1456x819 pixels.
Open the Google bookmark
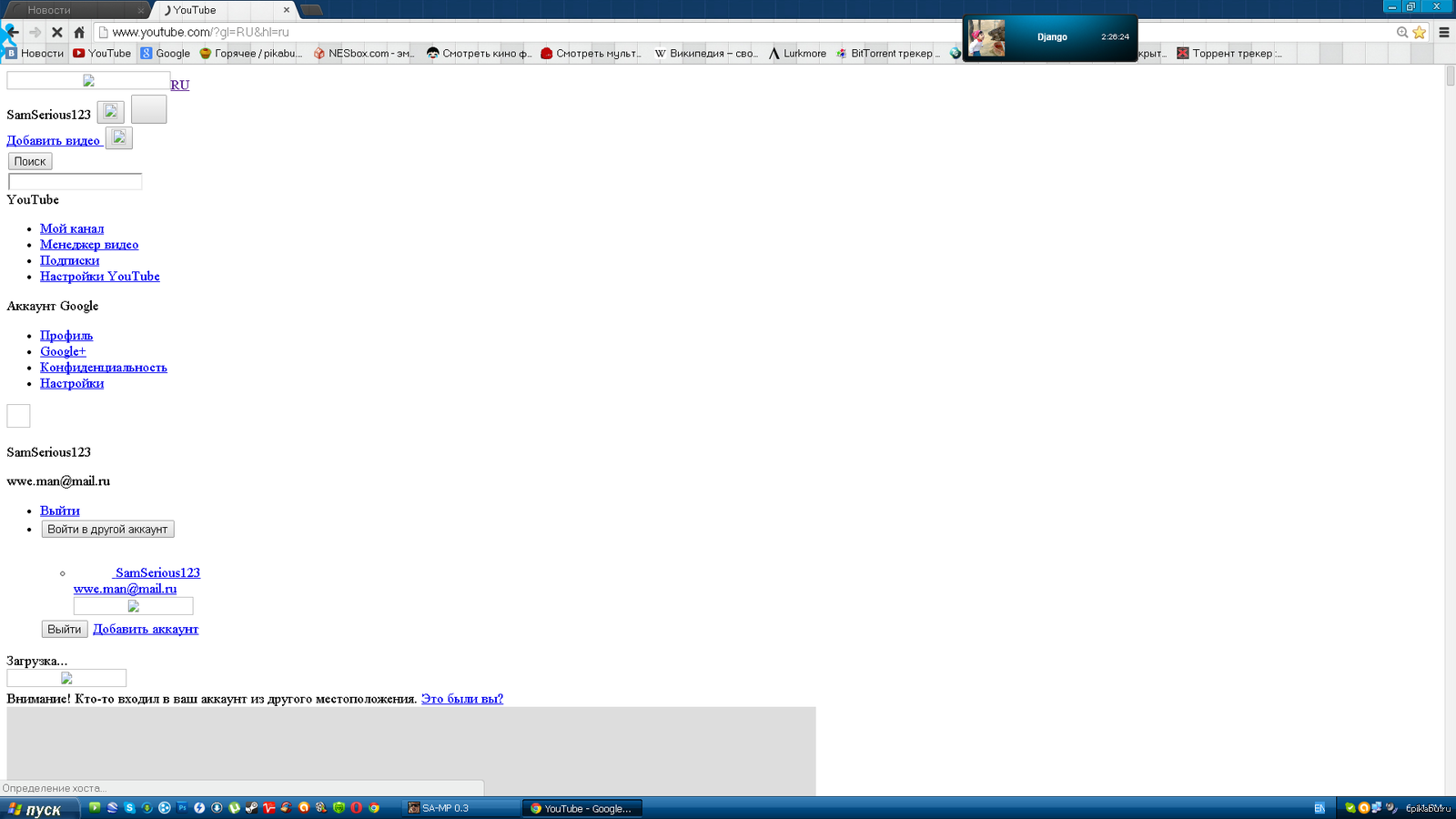coord(165,54)
